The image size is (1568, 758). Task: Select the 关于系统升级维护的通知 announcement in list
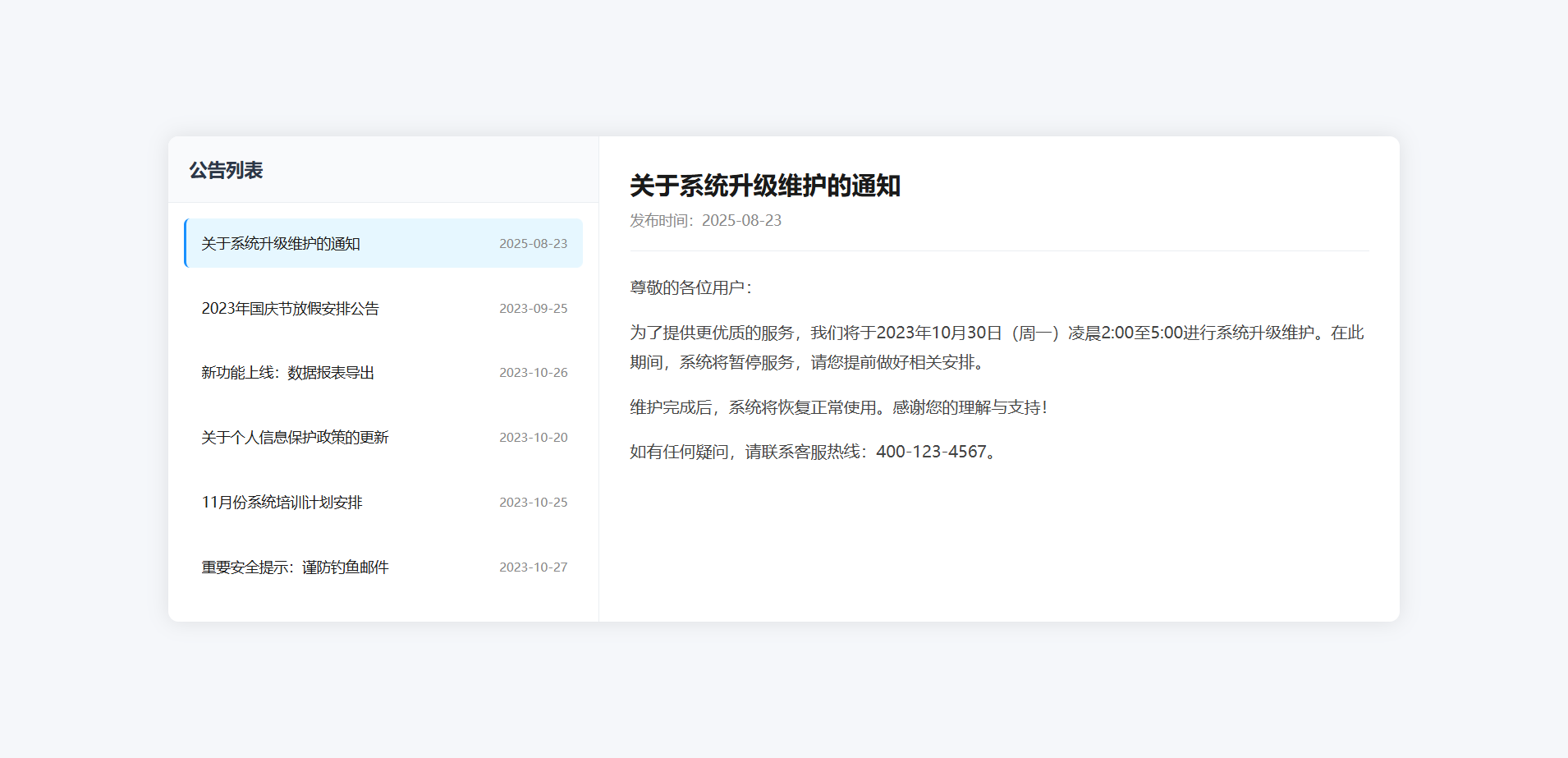coord(281,244)
